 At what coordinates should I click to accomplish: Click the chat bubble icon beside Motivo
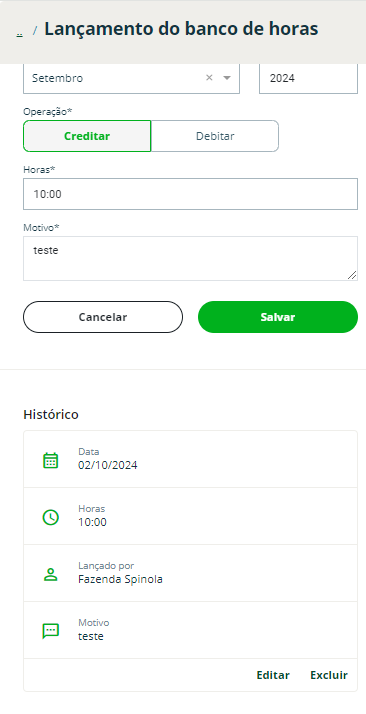(51, 631)
